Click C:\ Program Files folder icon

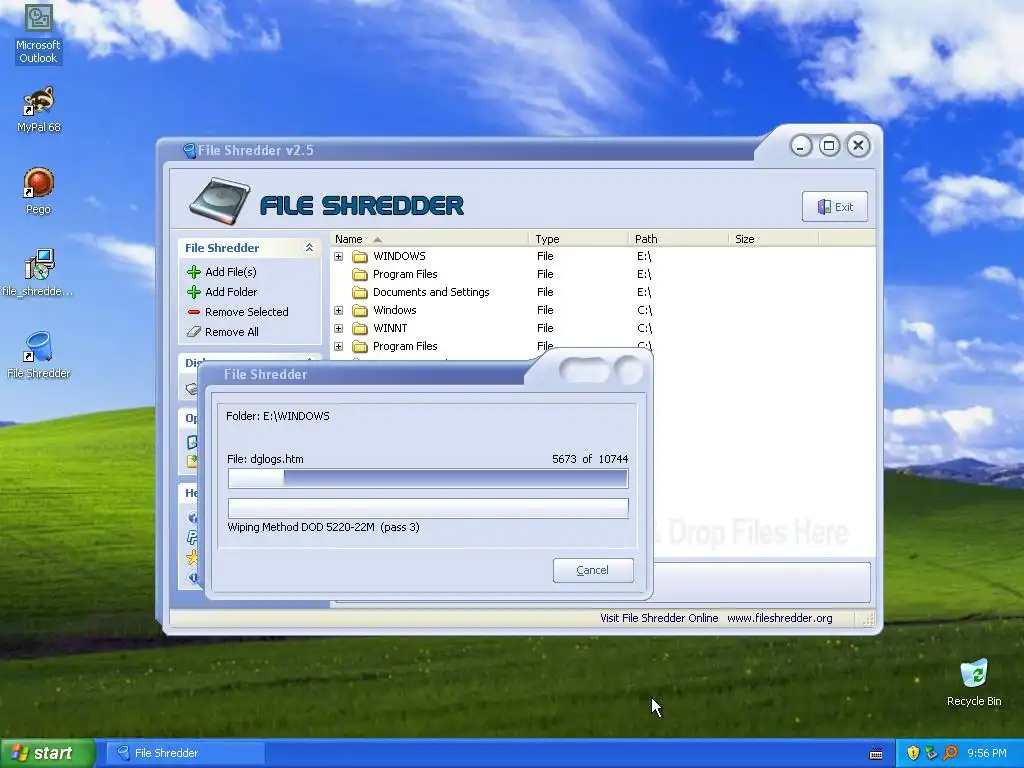(360, 346)
